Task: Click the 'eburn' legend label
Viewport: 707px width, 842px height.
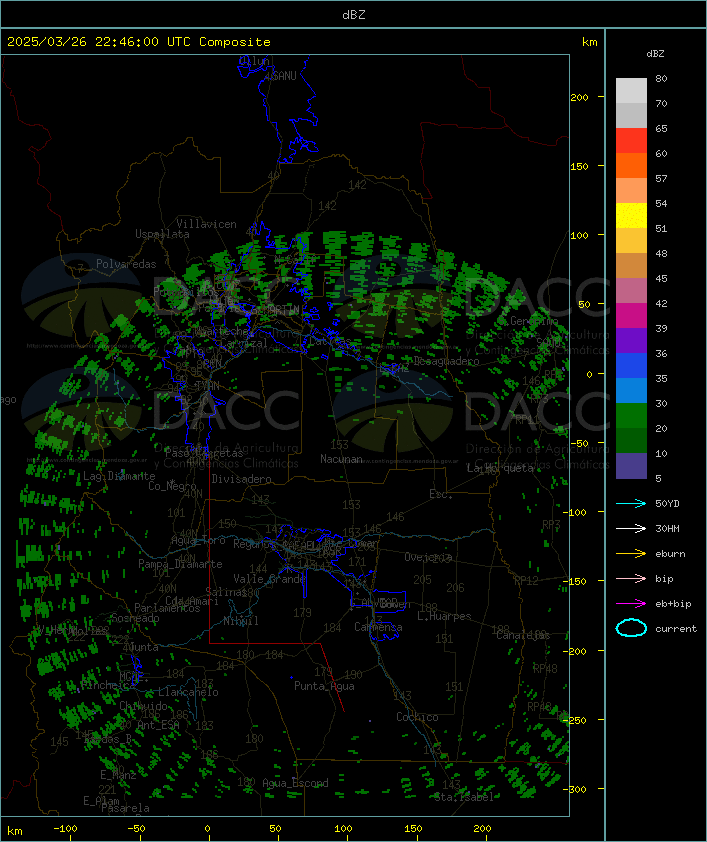Action: [670, 554]
